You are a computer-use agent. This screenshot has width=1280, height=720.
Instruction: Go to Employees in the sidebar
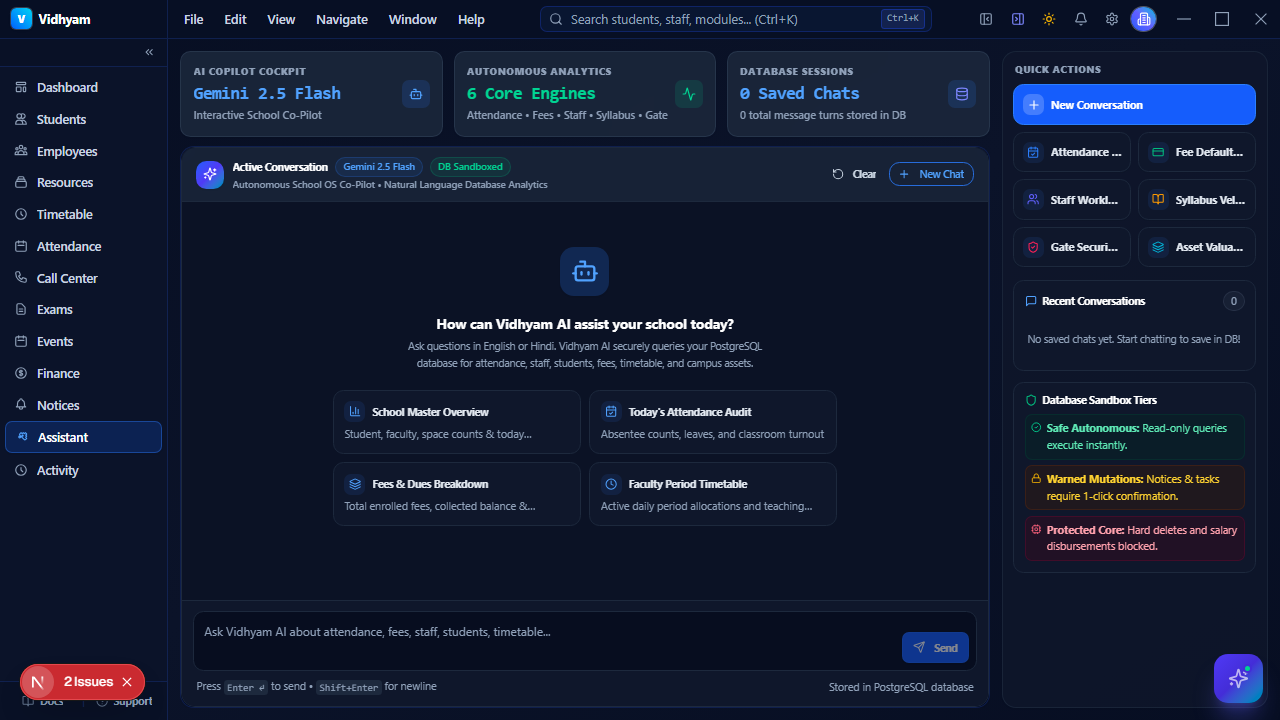[83, 151]
